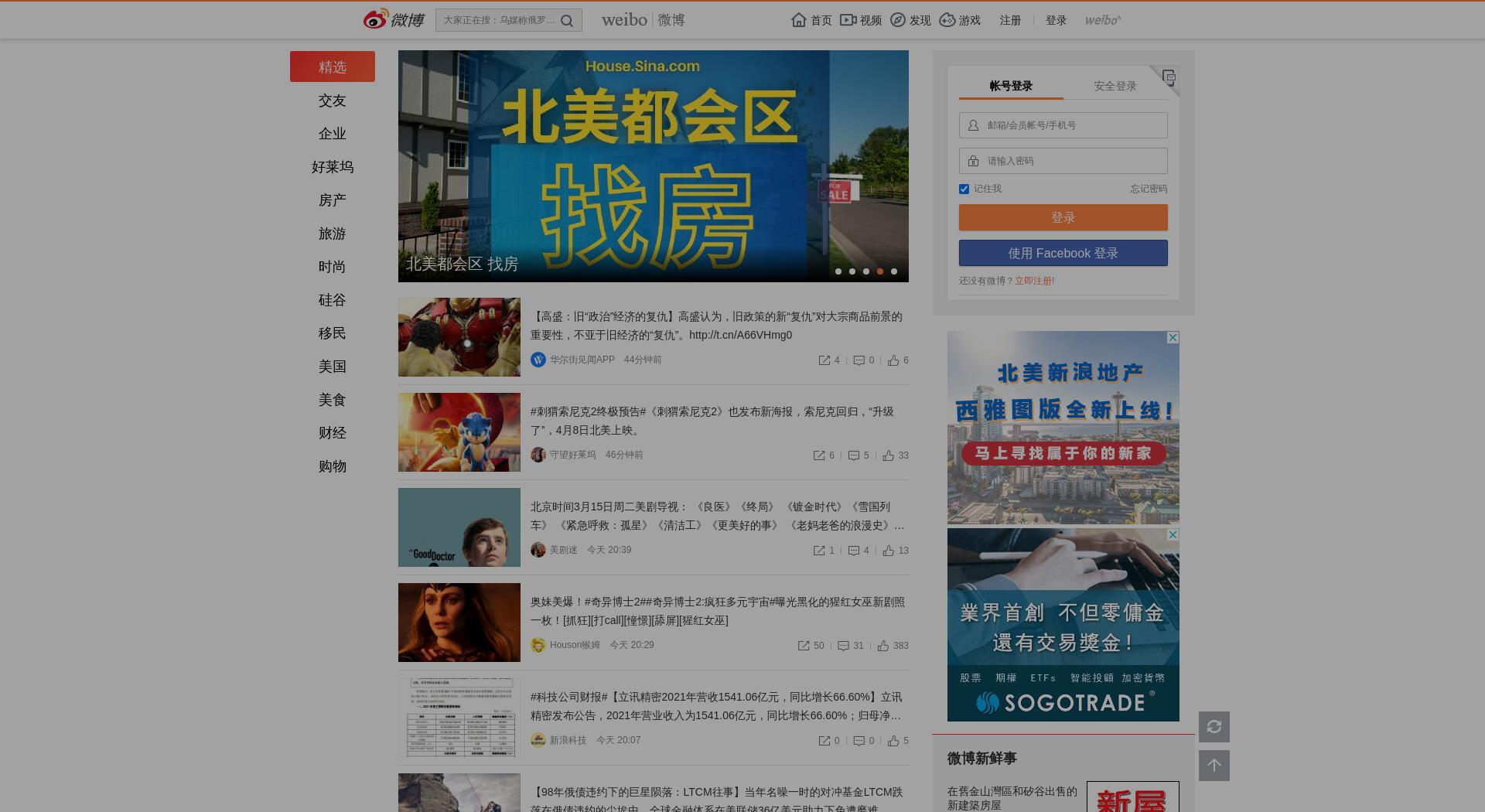Viewport: 1485px width, 812px height.
Task: Click 忘记密码 link
Action: point(1149,189)
